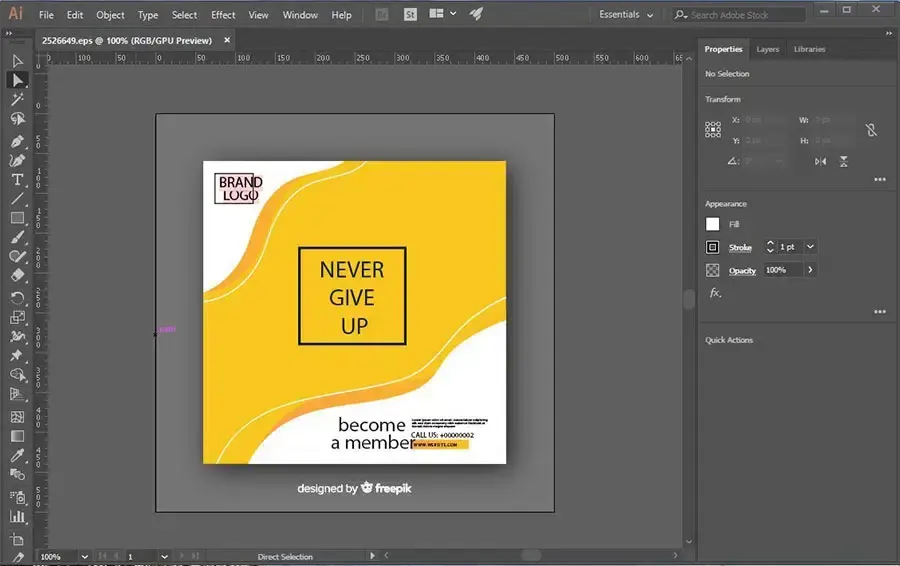Viewport: 900px width, 566px height.
Task: Expand the stroke weight dropdown
Action: click(x=810, y=247)
